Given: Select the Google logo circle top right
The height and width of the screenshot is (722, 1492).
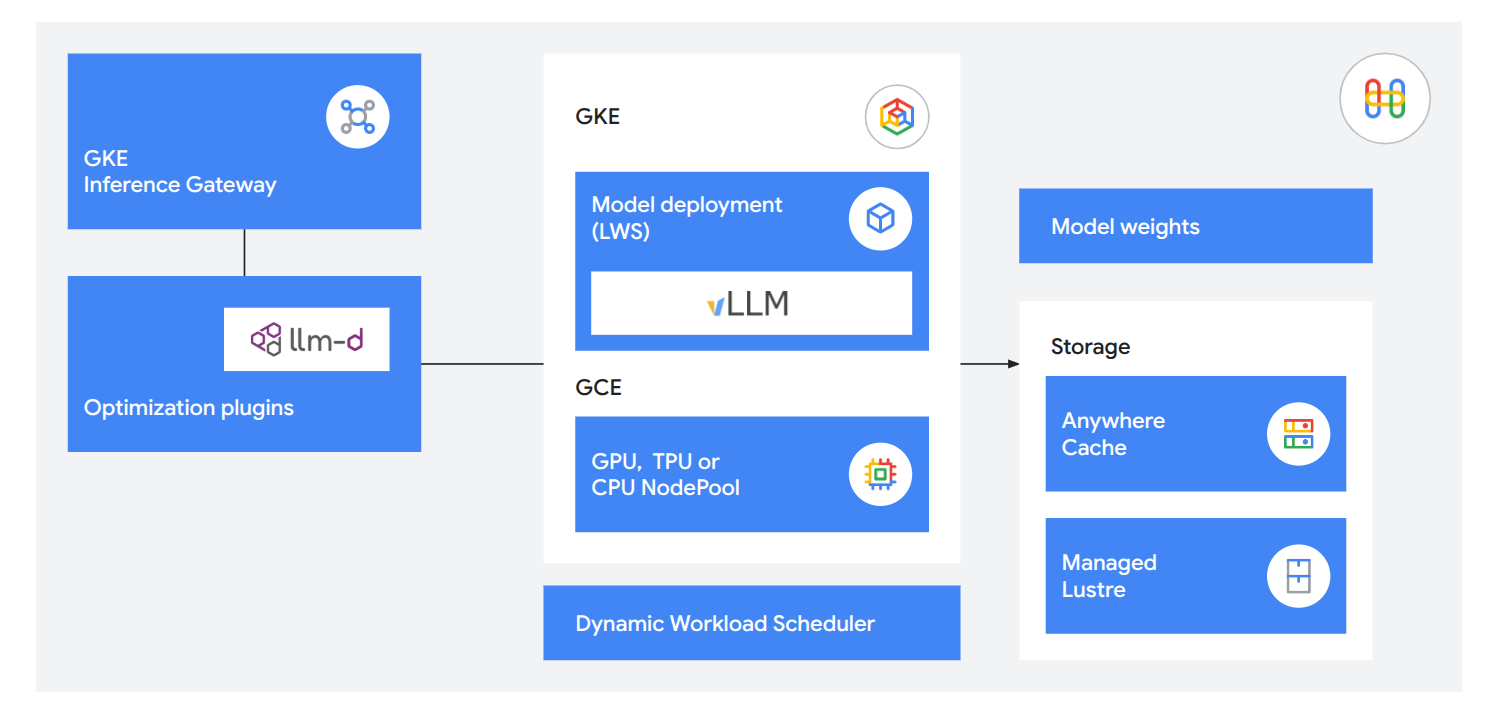Looking at the screenshot, I should pyautogui.click(x=1384, y=98).
